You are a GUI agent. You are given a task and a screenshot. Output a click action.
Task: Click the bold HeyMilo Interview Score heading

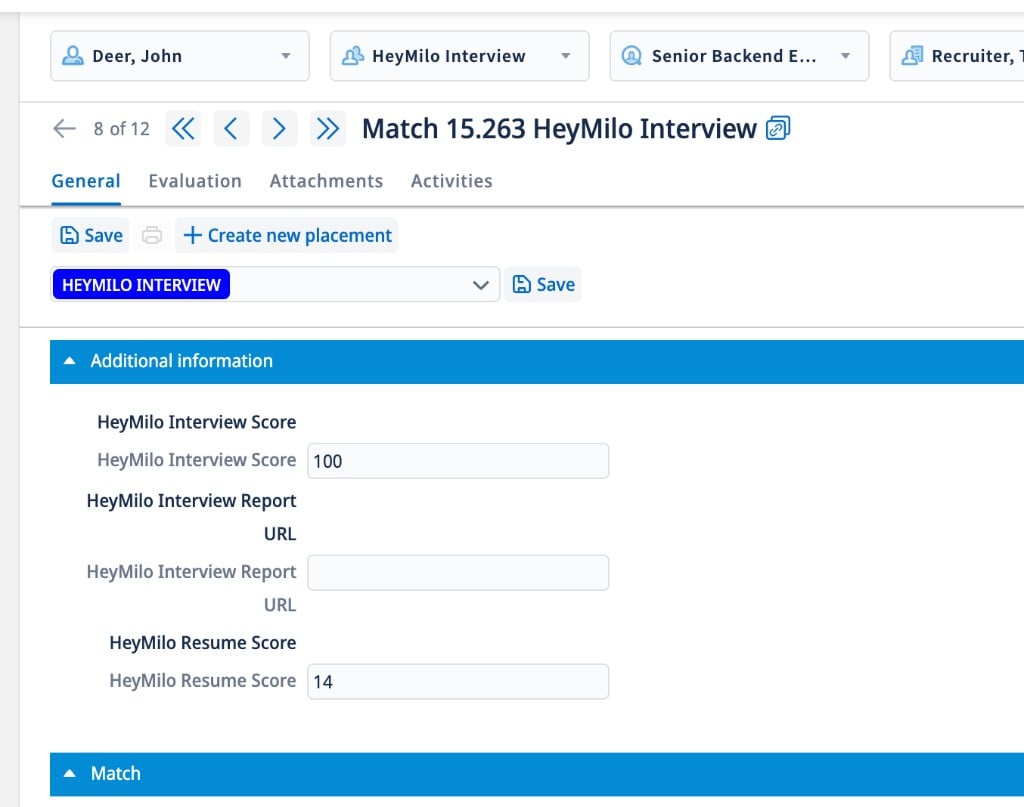(x=197, y=422)
